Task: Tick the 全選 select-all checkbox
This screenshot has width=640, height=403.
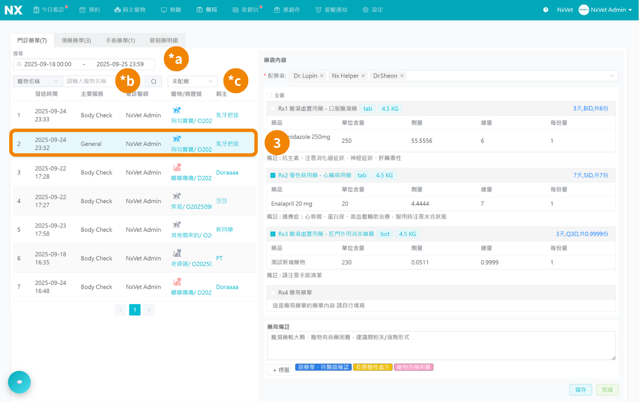Action: [x=269, y=95]
